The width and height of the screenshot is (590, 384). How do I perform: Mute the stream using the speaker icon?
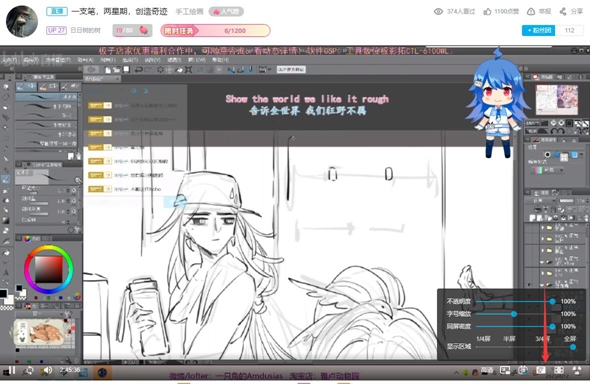[x=47, y=370]
